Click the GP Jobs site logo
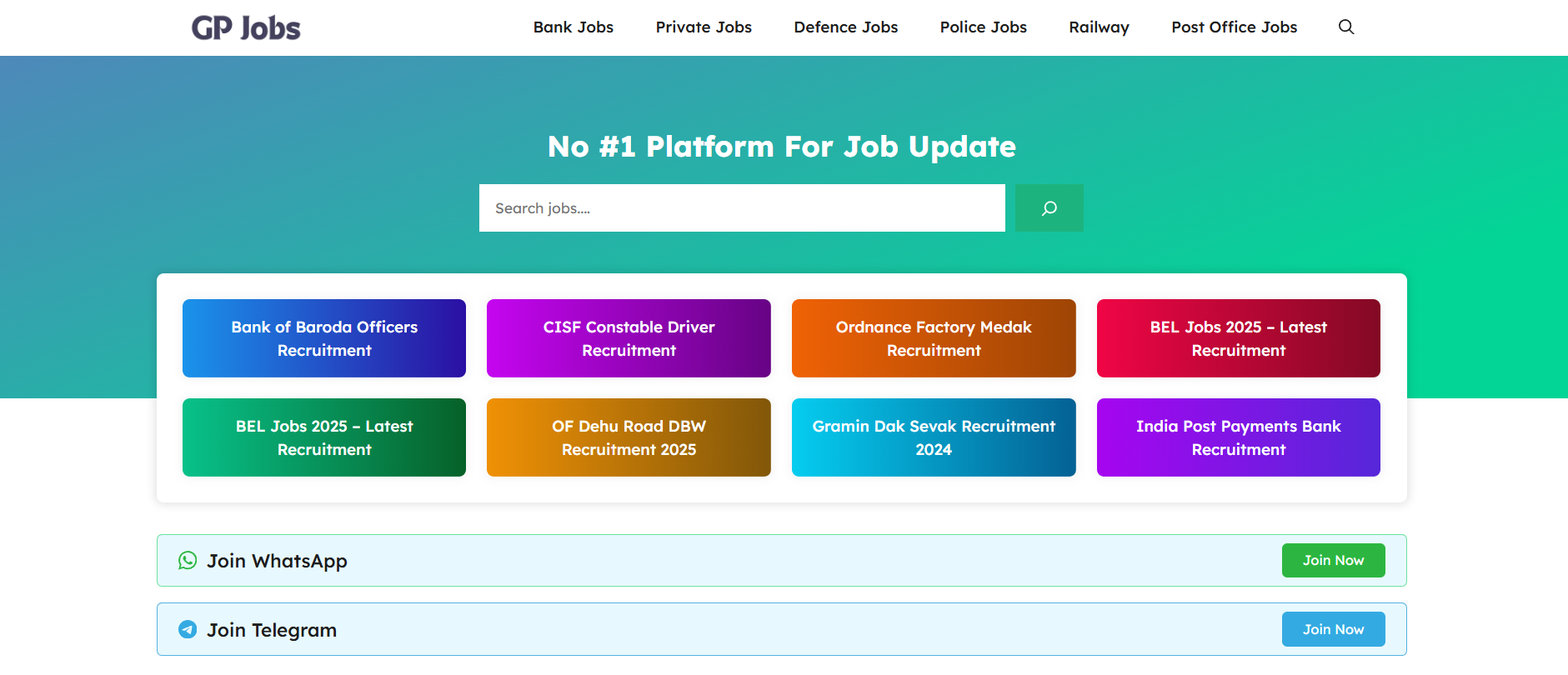 [x=246, y=27]
